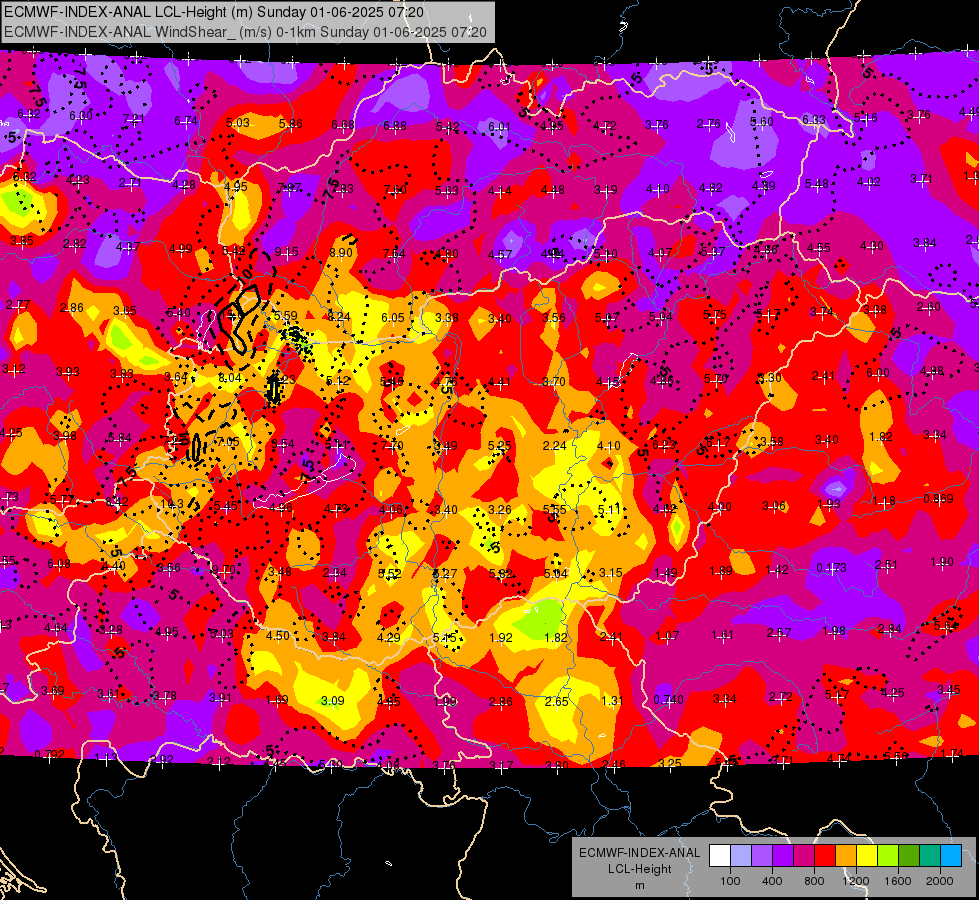Click the dark green legend swatch
979x900 pixels.
909,855
